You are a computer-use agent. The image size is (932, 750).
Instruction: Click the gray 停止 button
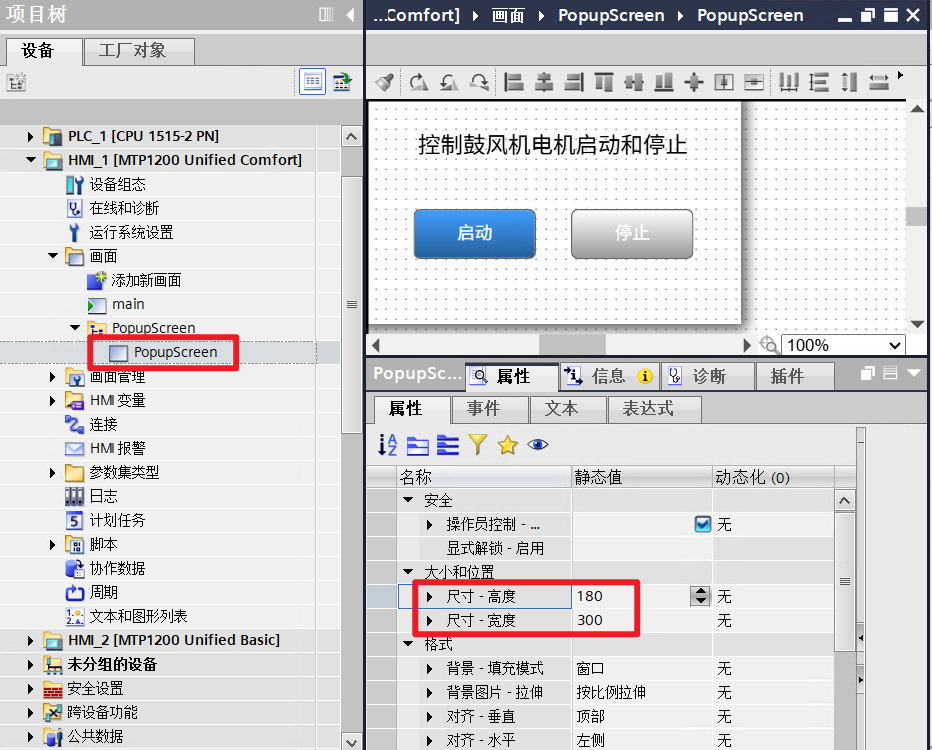point(631,233)
